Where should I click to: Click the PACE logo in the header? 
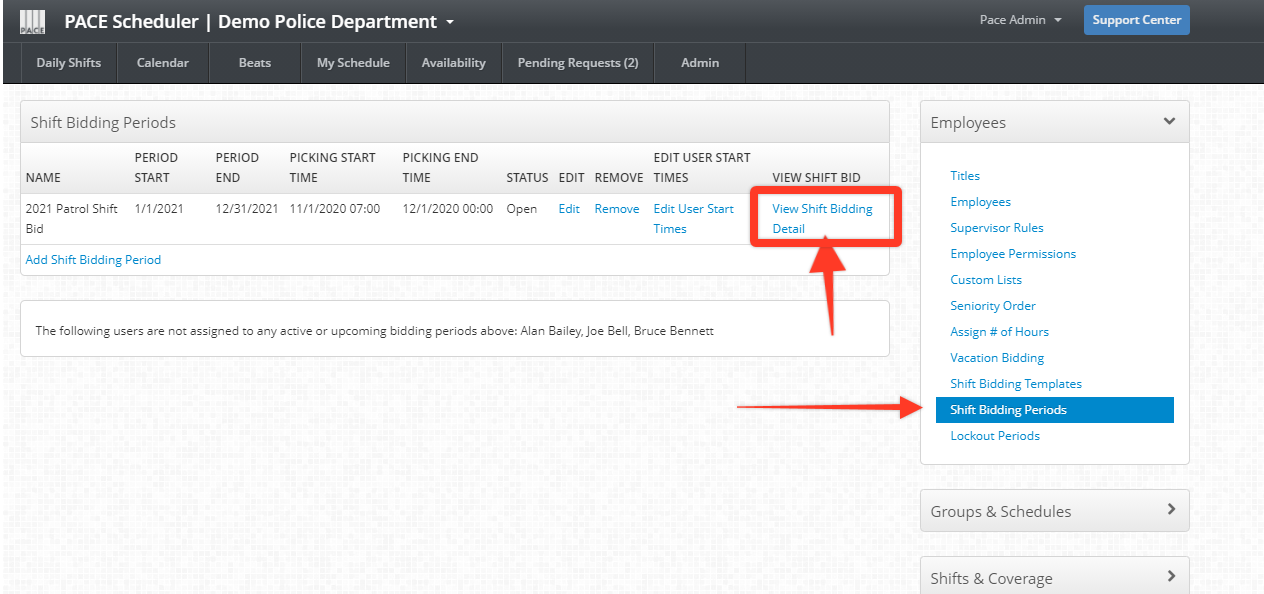pyautogui.click(x=32, y=20)
